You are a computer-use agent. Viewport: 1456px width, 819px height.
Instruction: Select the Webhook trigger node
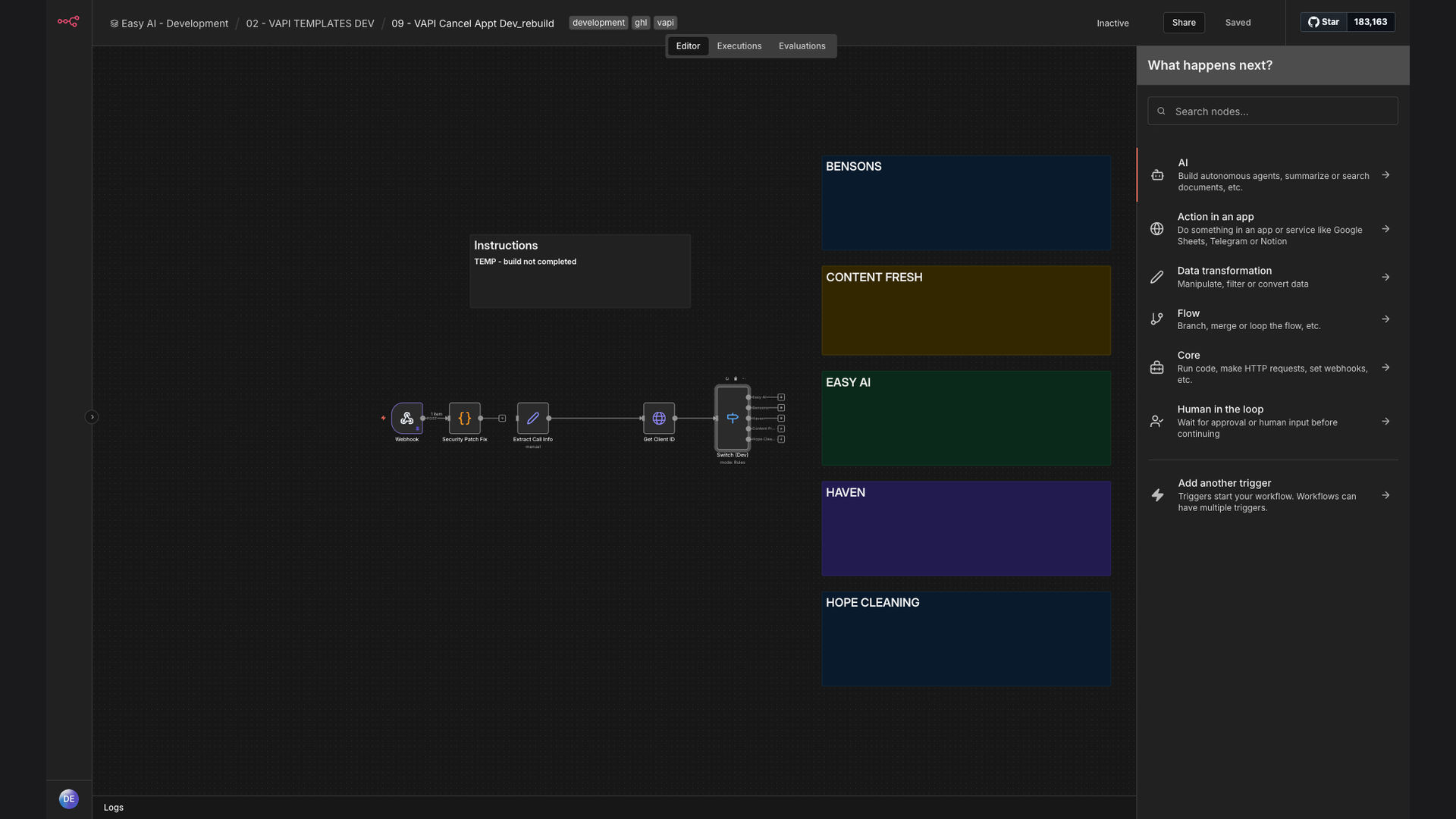[406, 418]
